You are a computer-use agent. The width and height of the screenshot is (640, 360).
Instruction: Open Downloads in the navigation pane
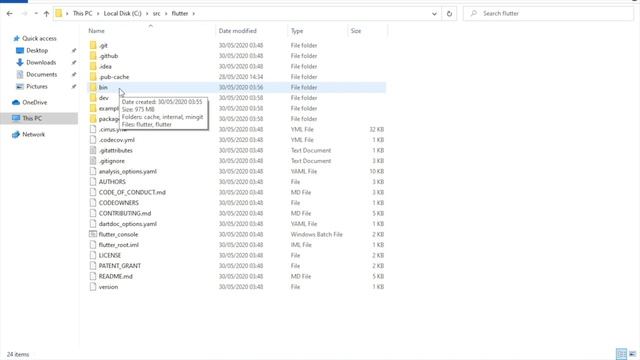click(41, 62)
